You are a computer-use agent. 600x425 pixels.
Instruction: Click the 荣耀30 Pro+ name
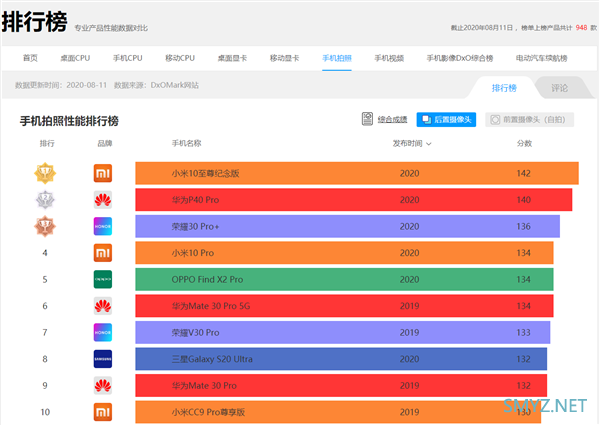195,226
